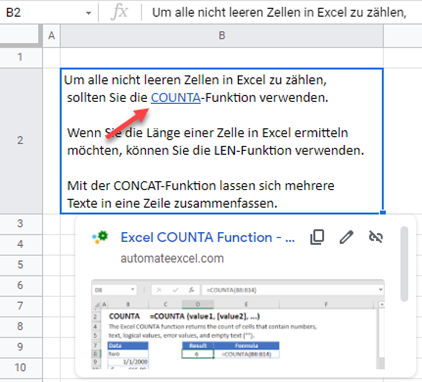Click automateexcel favicon in preview card

(x=100, y=237)
